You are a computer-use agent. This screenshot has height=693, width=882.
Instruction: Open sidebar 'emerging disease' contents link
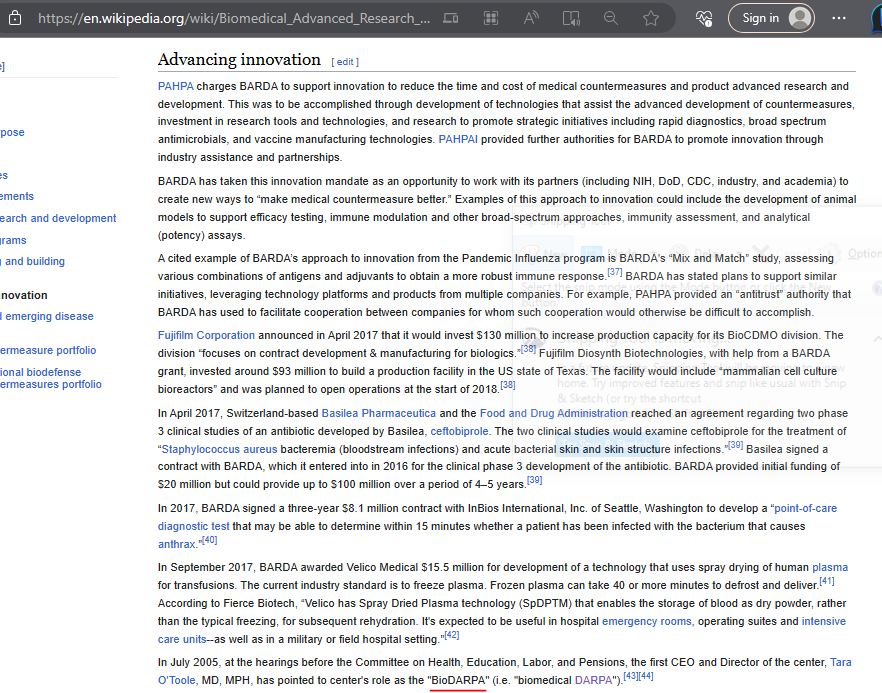47,317
